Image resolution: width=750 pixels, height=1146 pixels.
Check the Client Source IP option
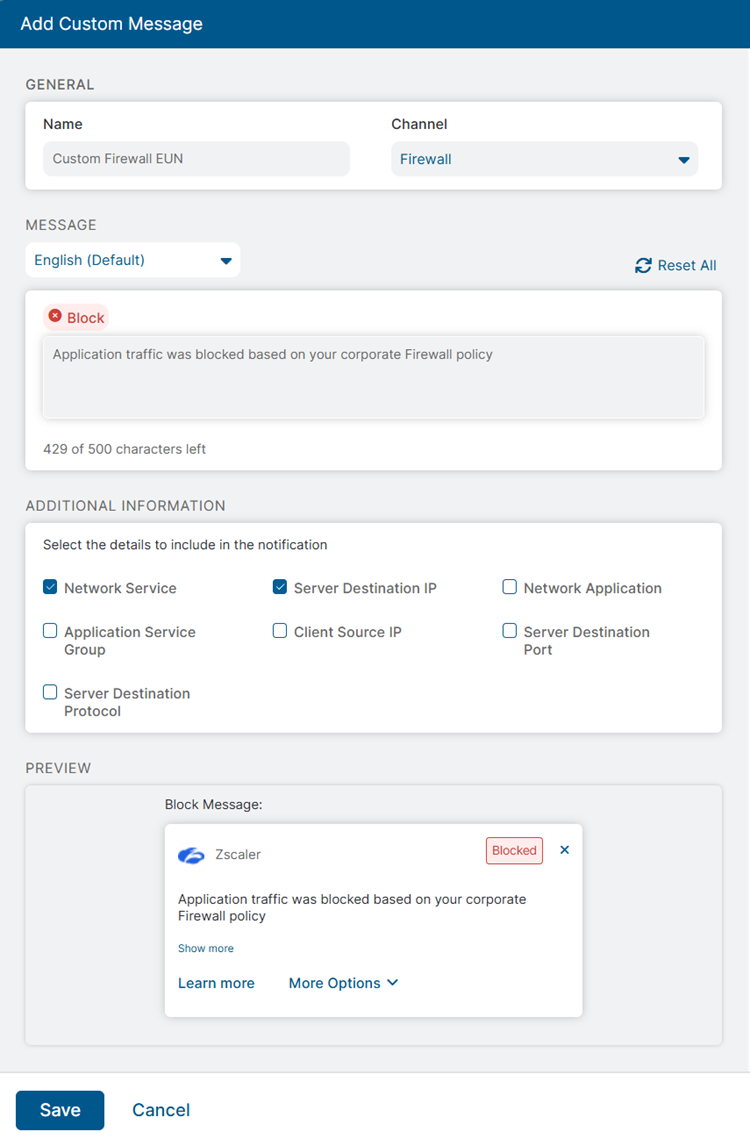(x=280, y=631)
